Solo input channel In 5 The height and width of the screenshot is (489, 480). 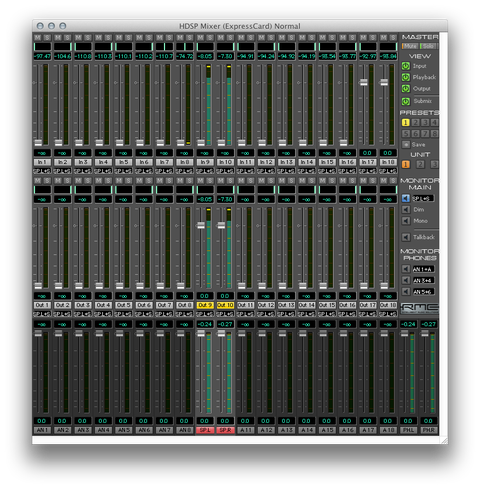(x=128, y=37)
